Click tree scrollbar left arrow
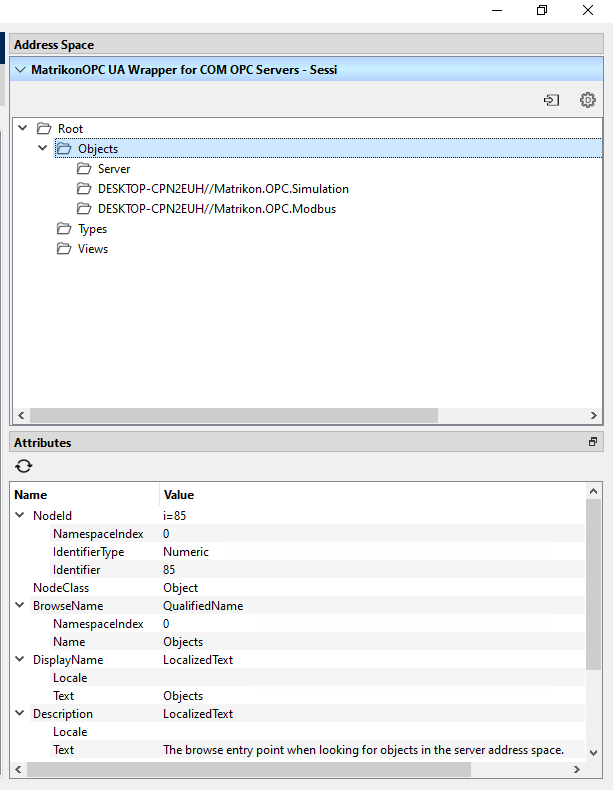613x790 pixels. coord(21,416)
